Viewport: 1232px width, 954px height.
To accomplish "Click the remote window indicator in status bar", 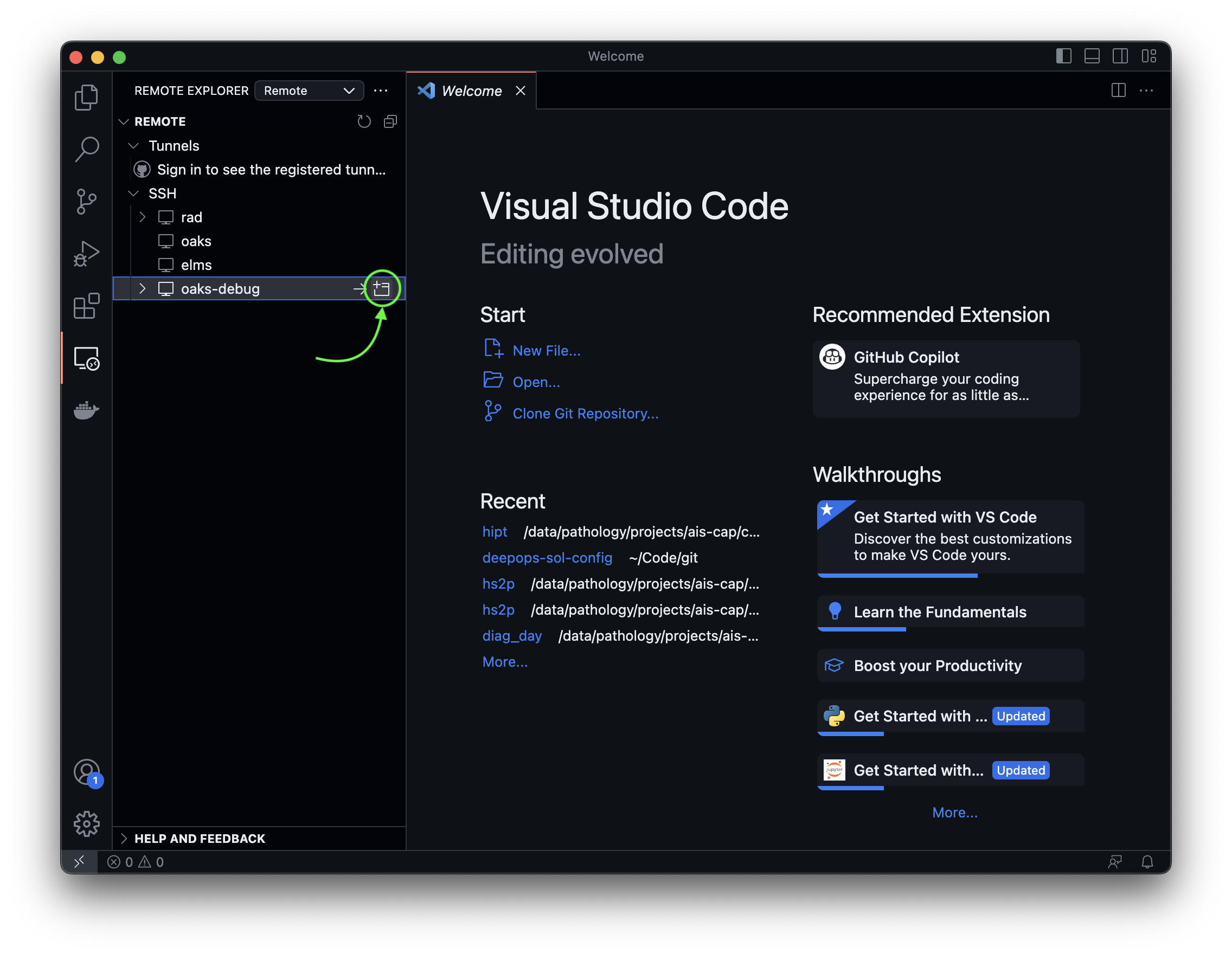I will tap(79, 861).
